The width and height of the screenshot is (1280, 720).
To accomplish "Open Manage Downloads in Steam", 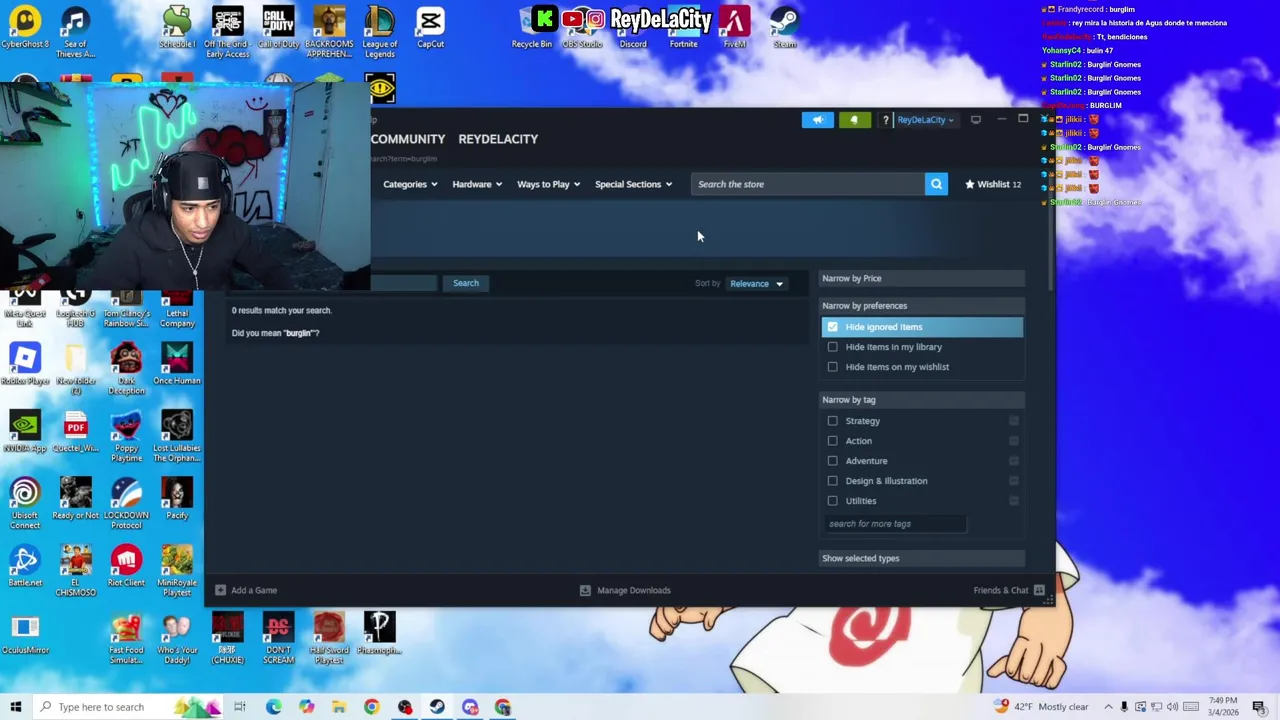I will (x=625, y=590).
